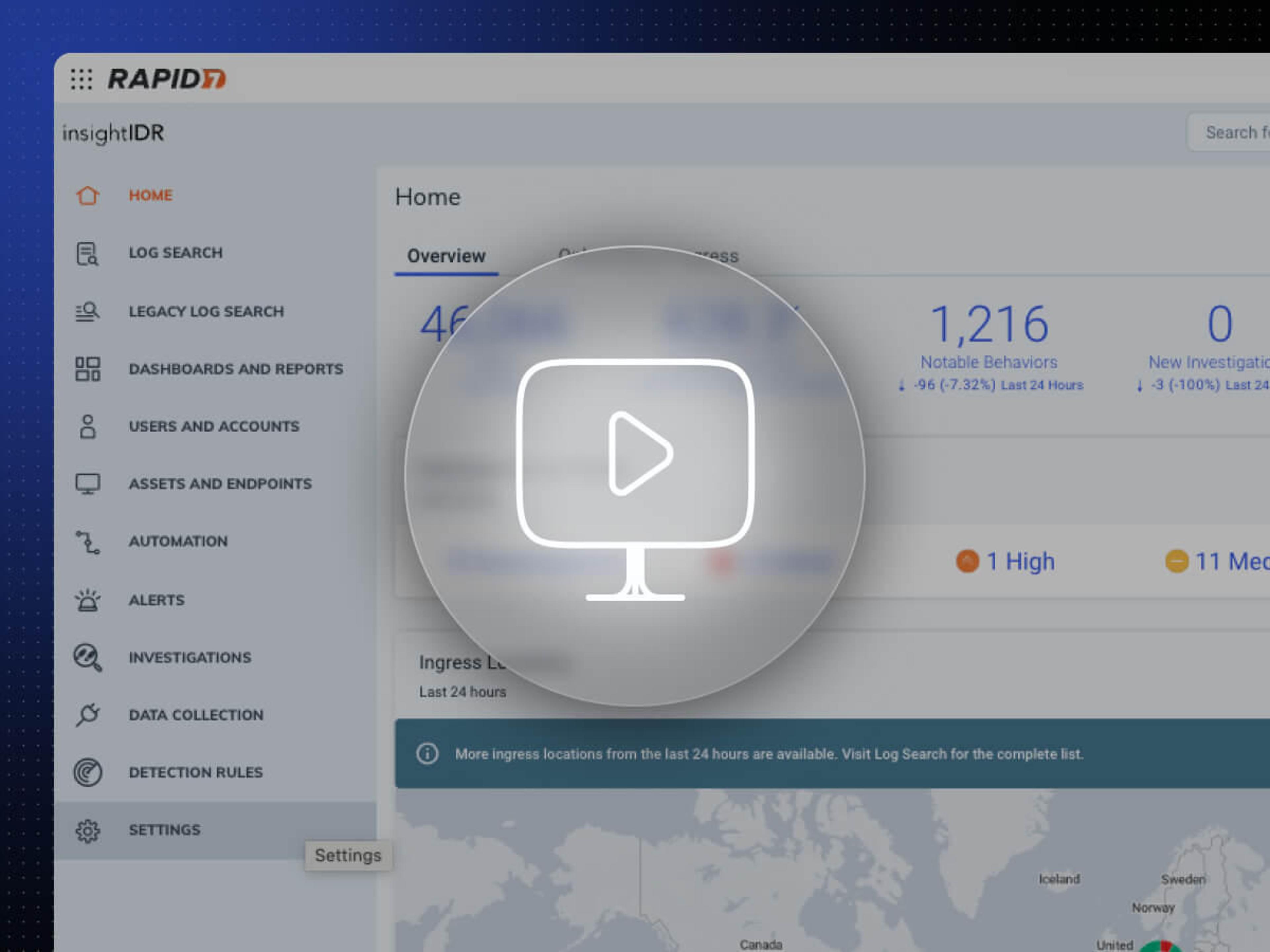This screenshot has height=952, width=1270.
Task: Click the Dashboards and Reports grid icon
Action: tap(87, 369)
